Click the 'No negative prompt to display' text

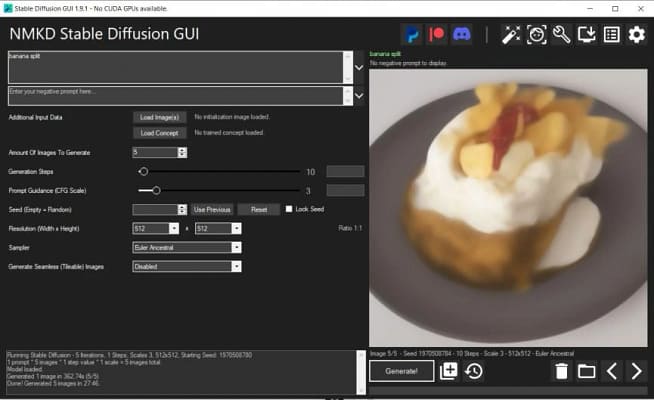tap(408, 63)
